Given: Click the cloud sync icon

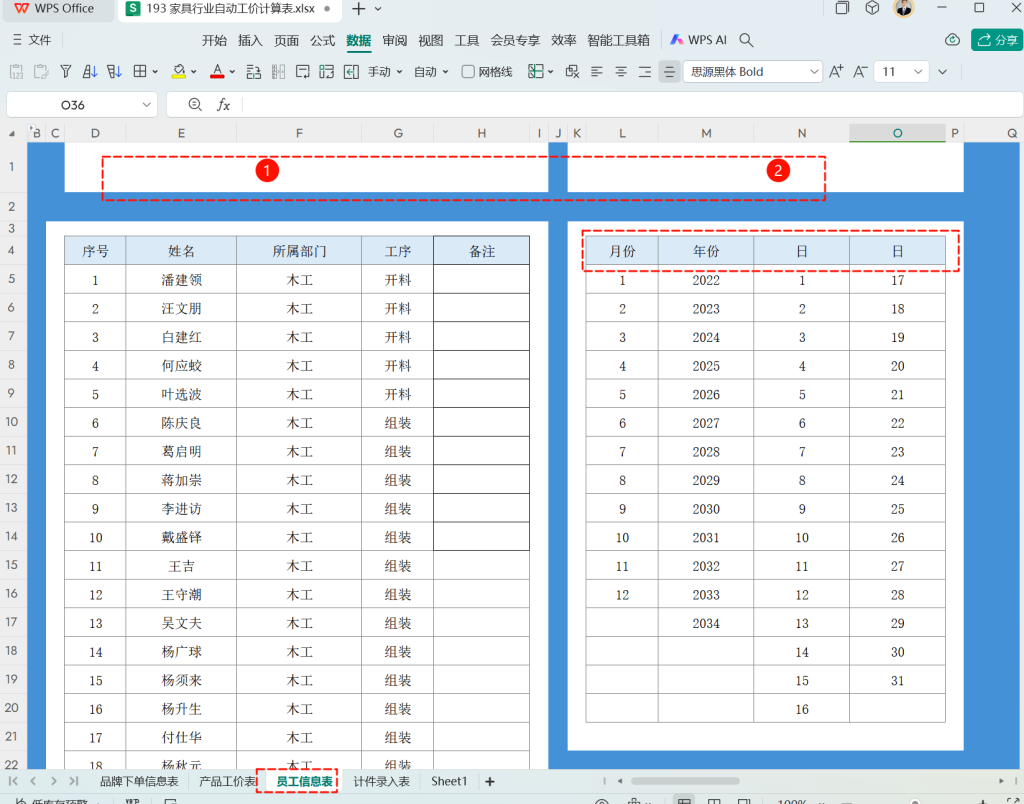Looking at the screenshot, I should [952, 40].
